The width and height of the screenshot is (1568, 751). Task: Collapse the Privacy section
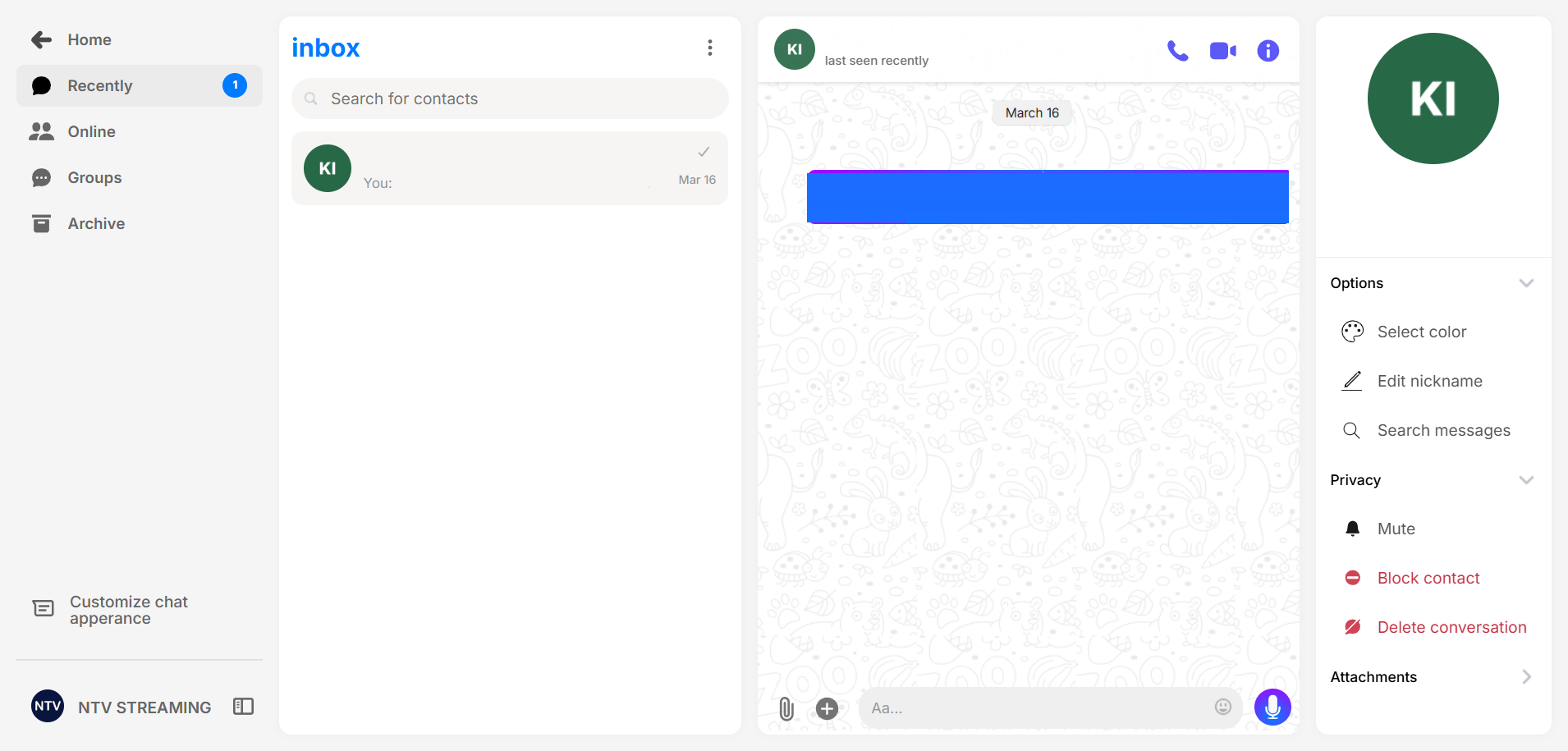(x=1525, y=480)
